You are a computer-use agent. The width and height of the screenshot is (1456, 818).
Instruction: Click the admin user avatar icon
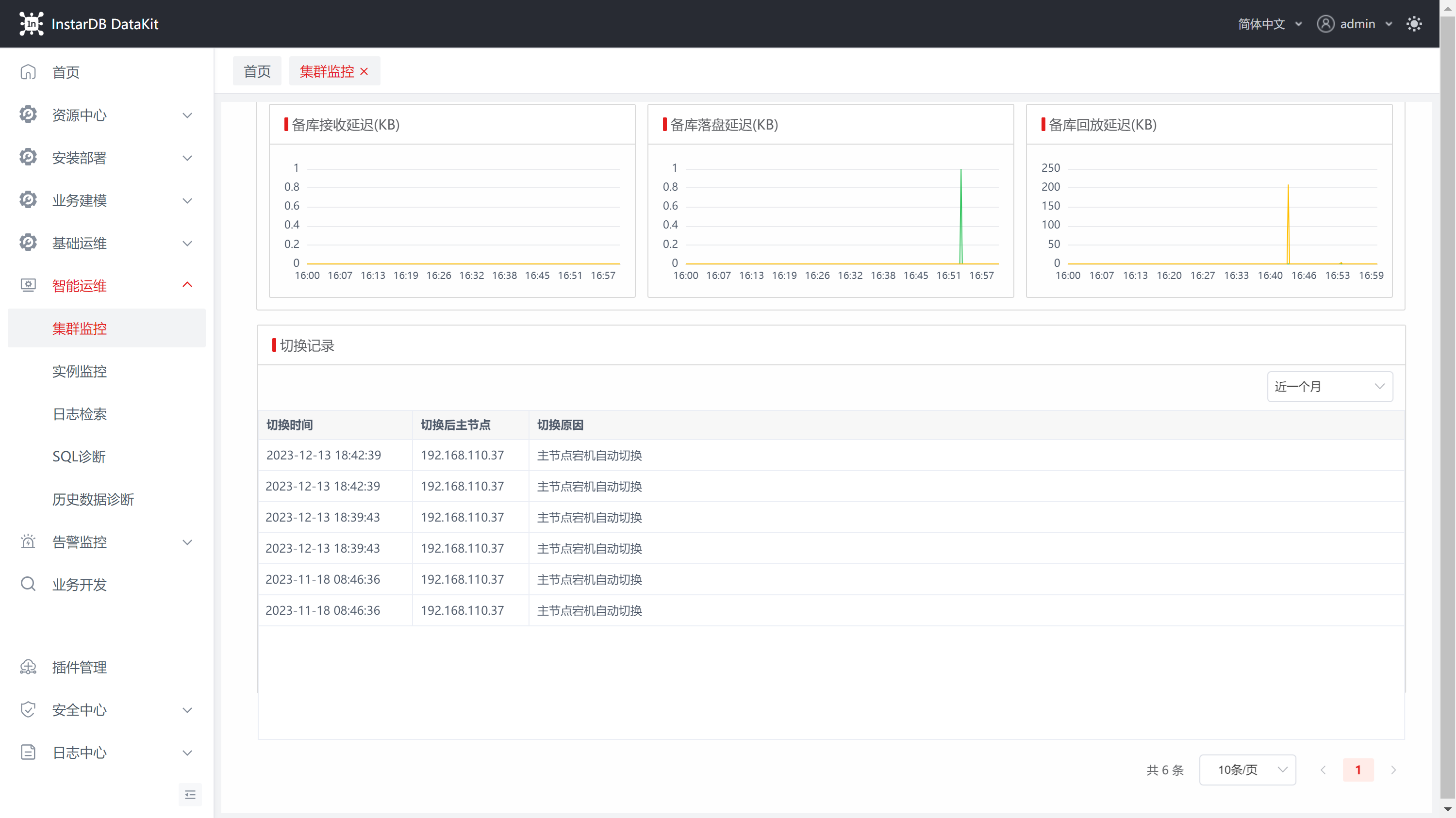[1325, 24]
